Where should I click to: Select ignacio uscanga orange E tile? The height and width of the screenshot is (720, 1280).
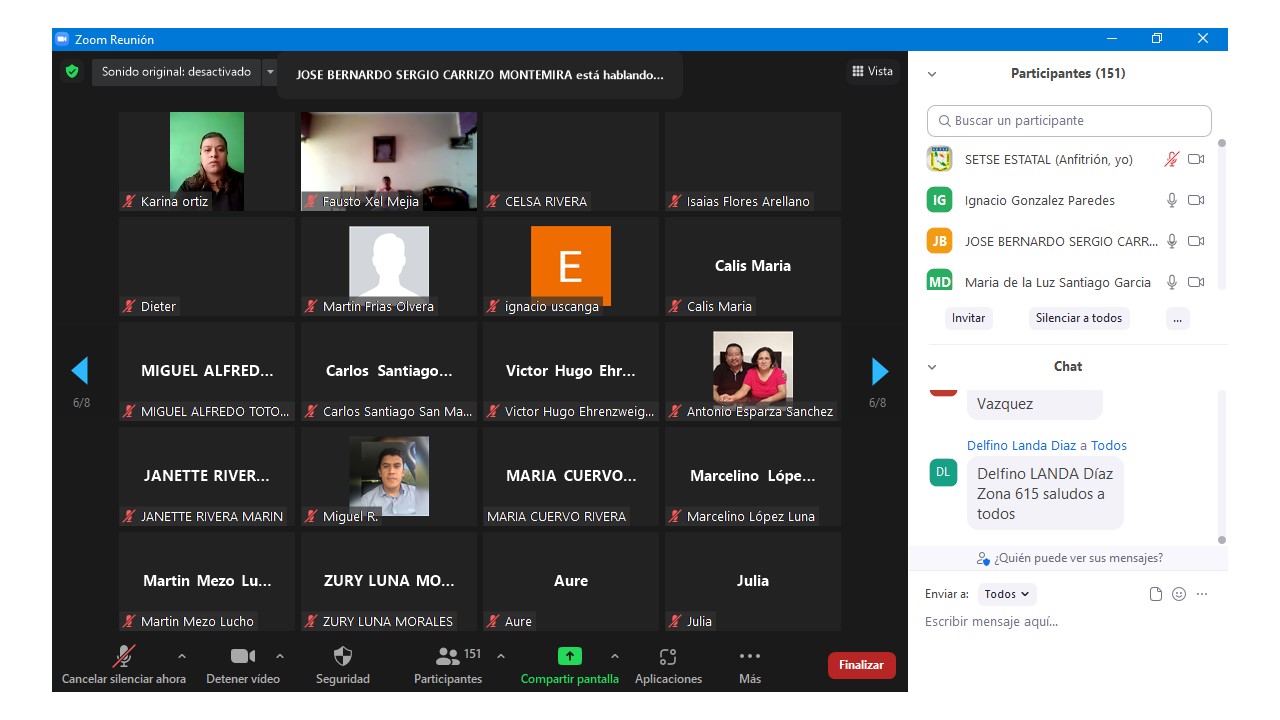click(571, 266)
